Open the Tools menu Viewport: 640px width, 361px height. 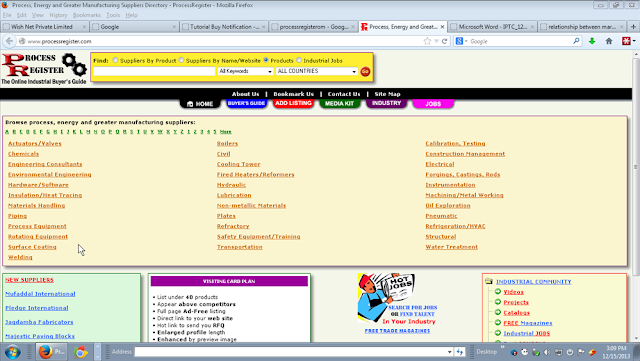pos(113,15)
